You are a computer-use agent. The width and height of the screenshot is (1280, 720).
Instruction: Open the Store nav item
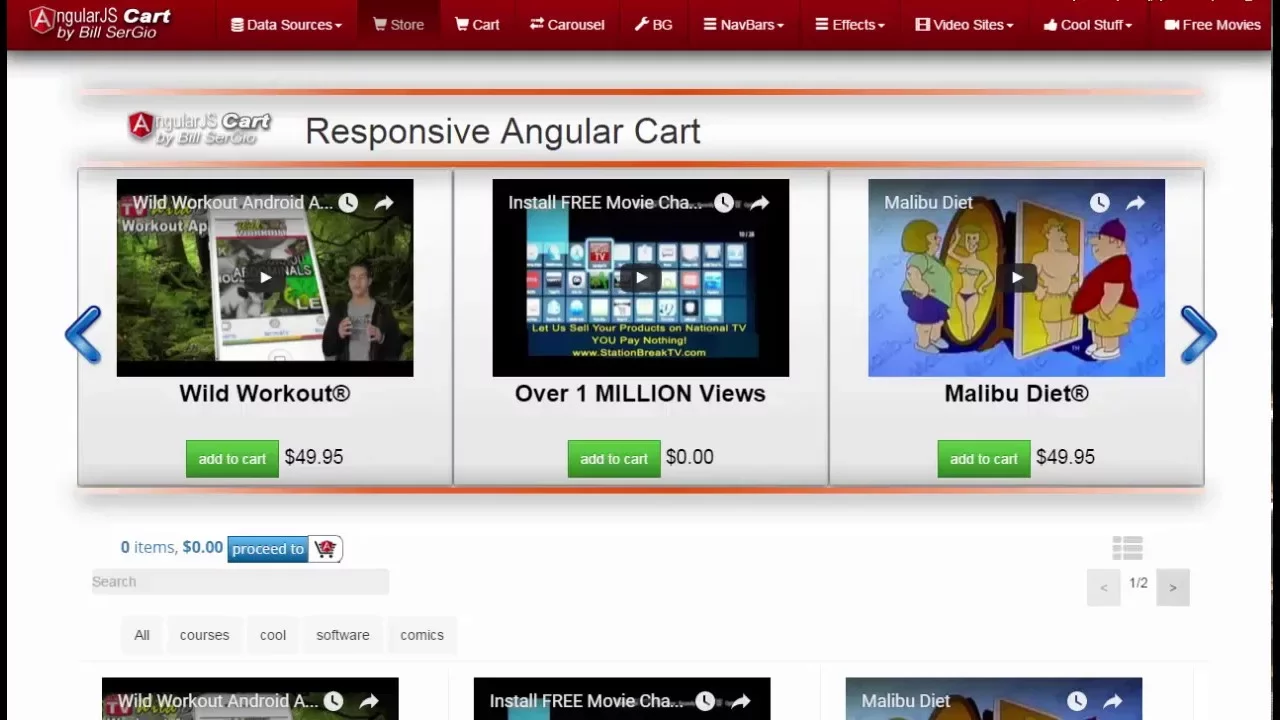pyautogui.click(x=398, y=24)
